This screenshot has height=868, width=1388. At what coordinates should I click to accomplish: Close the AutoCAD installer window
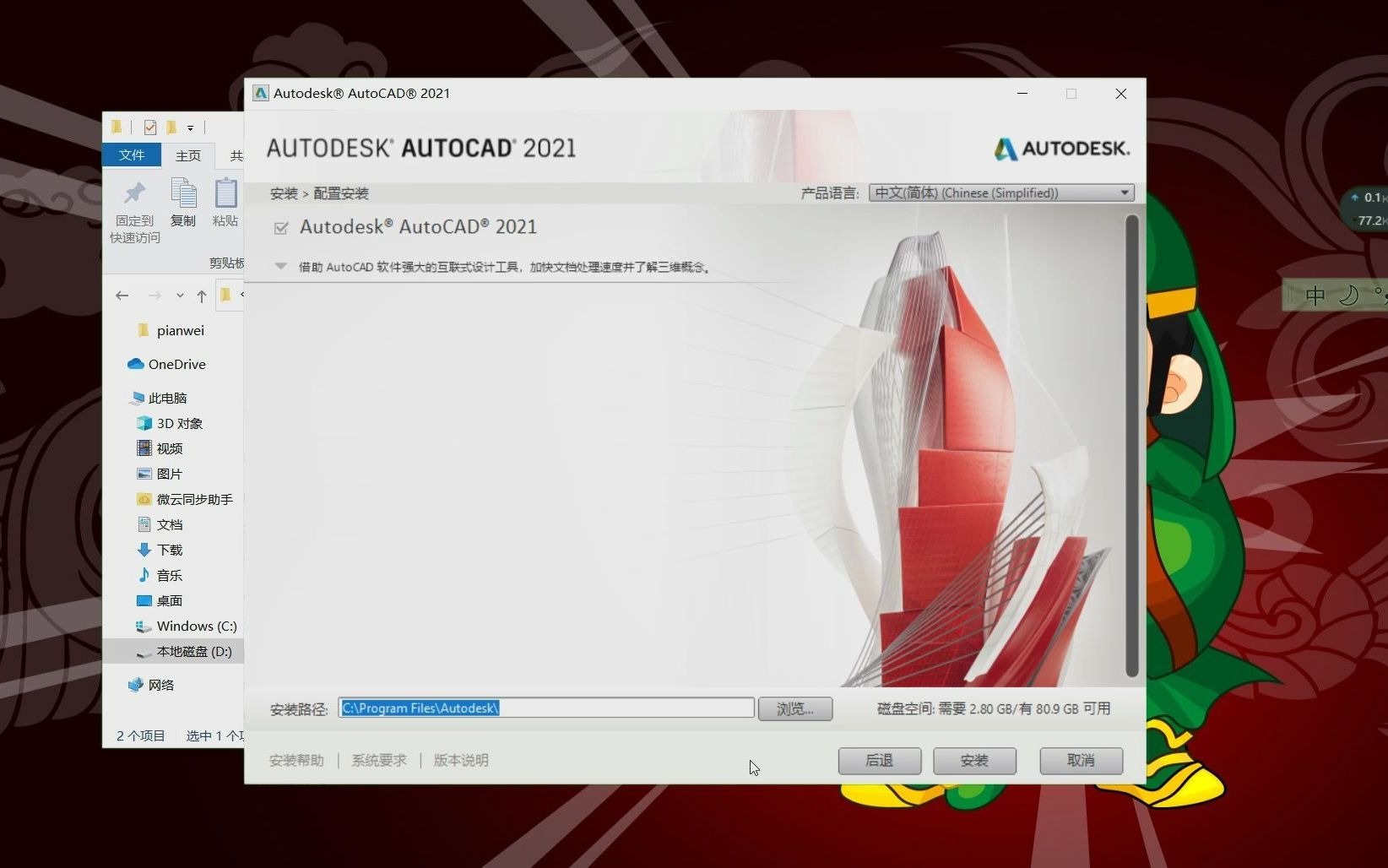tap(1120, 94)
